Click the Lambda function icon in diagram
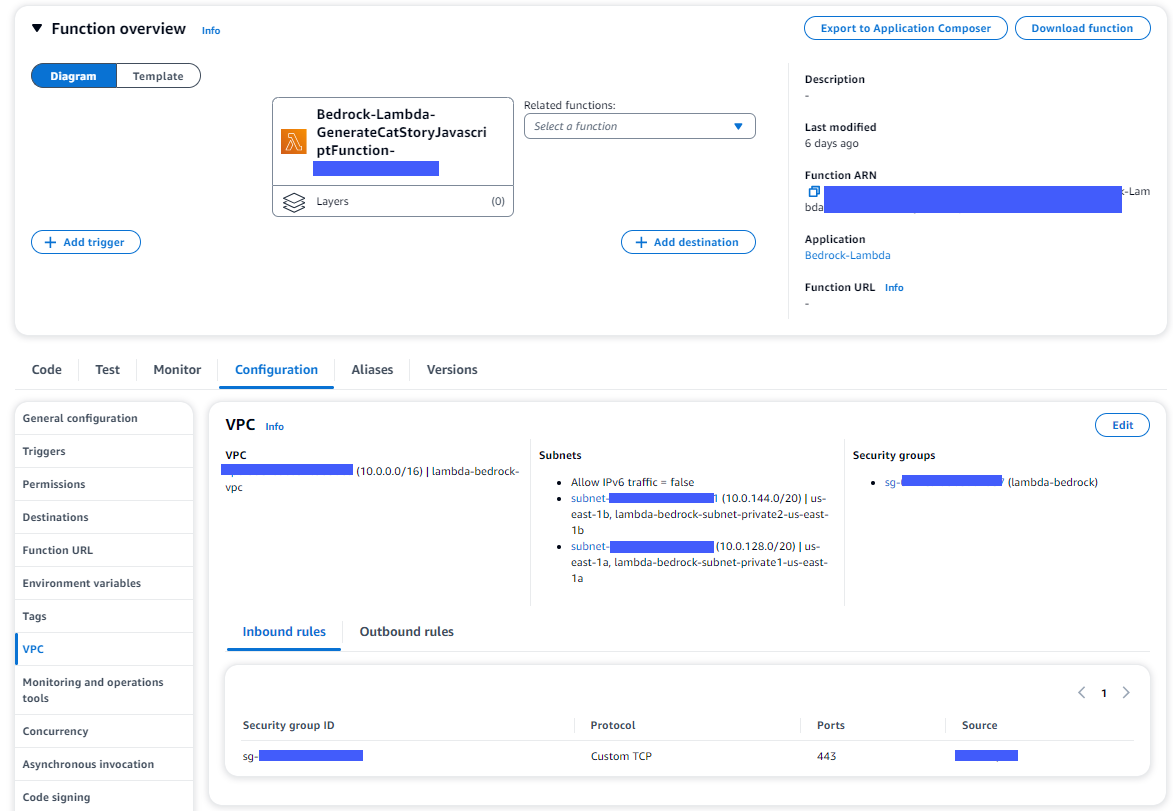This screenshot has width=1173, height=811. (294, 141)
